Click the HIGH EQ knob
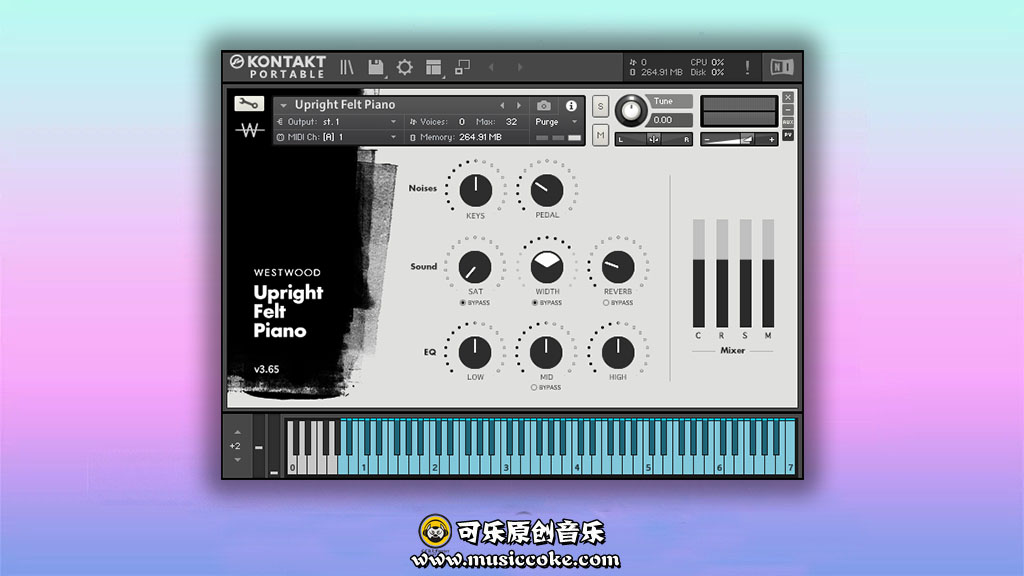Screen dimensions: 1024x576 (618, 352)
